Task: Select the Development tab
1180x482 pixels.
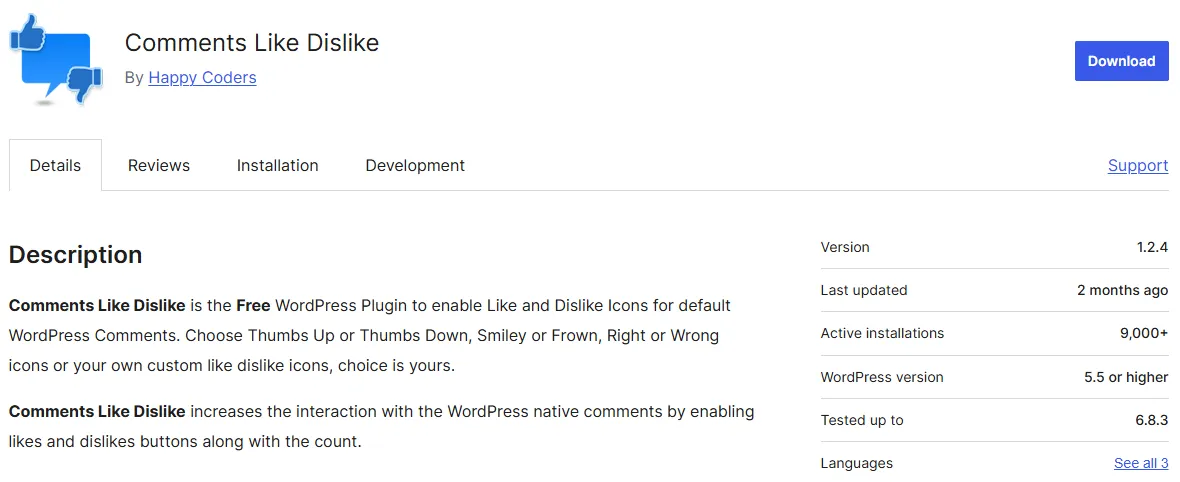Action: (415, 165)
